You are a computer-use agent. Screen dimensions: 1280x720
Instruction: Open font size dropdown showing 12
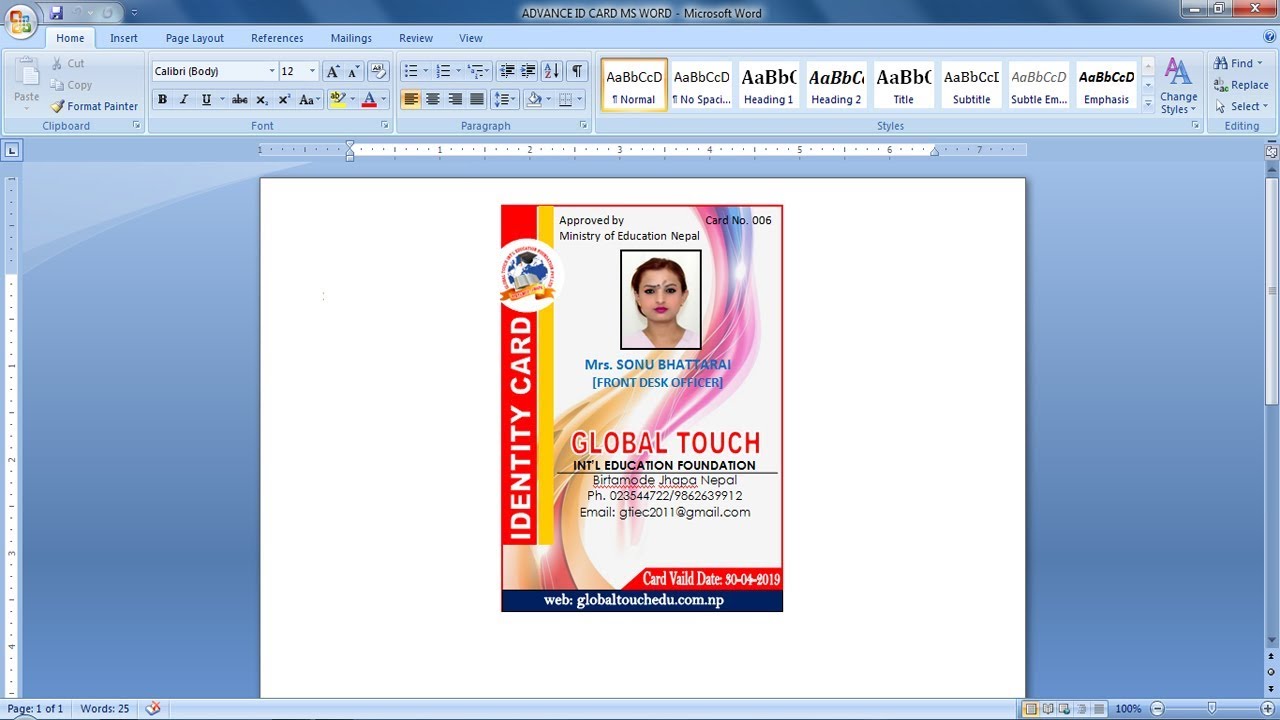[312, 71]
